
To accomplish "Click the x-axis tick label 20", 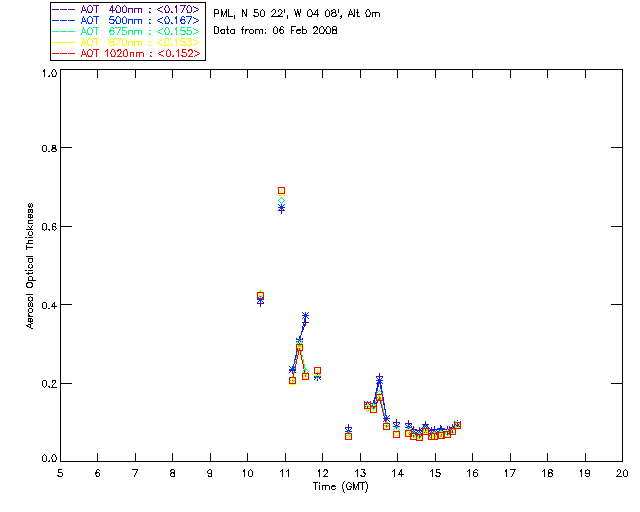I will [622, 473].
